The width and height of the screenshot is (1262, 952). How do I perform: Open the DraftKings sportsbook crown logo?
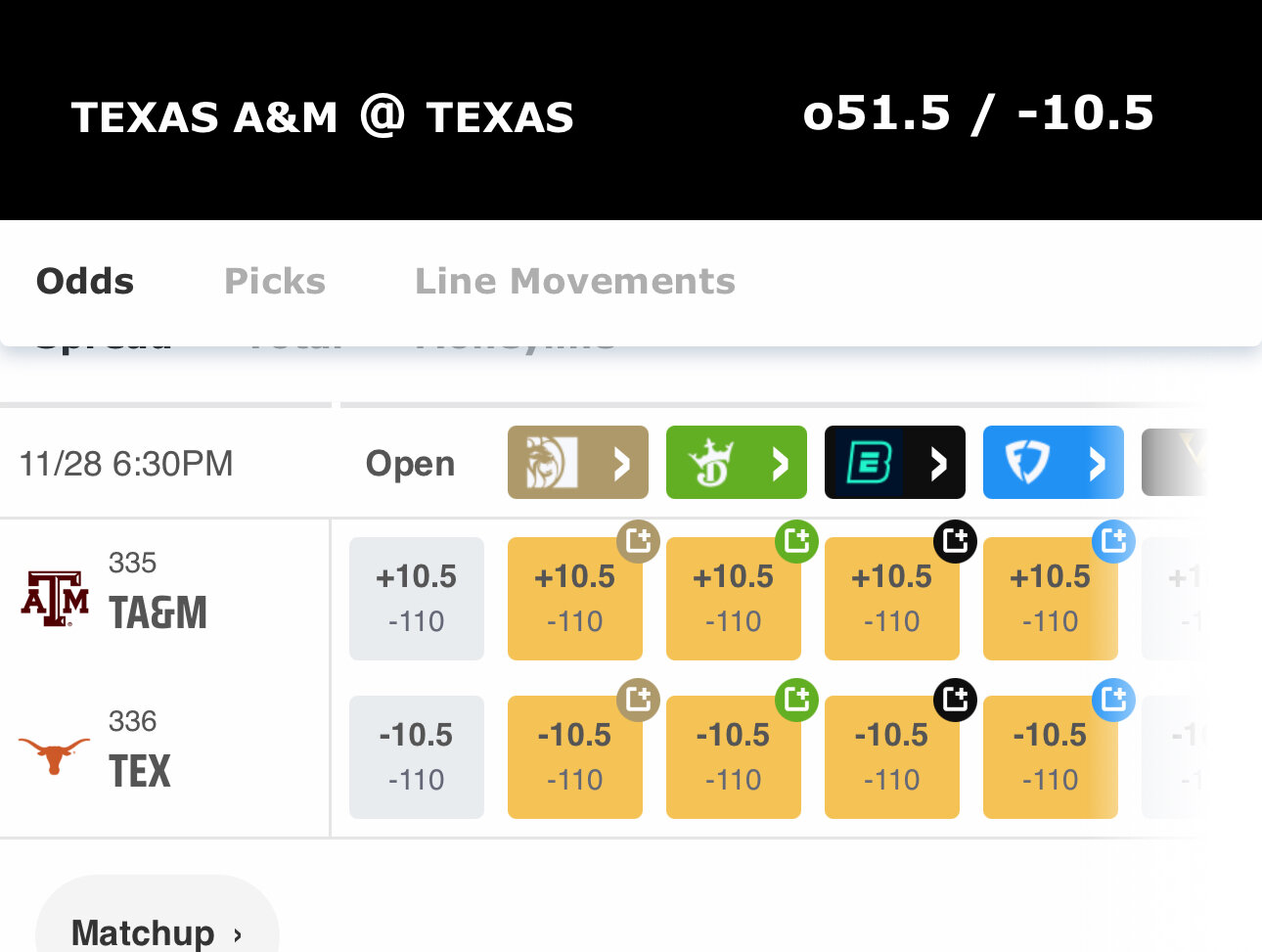[x=711, y=463]
